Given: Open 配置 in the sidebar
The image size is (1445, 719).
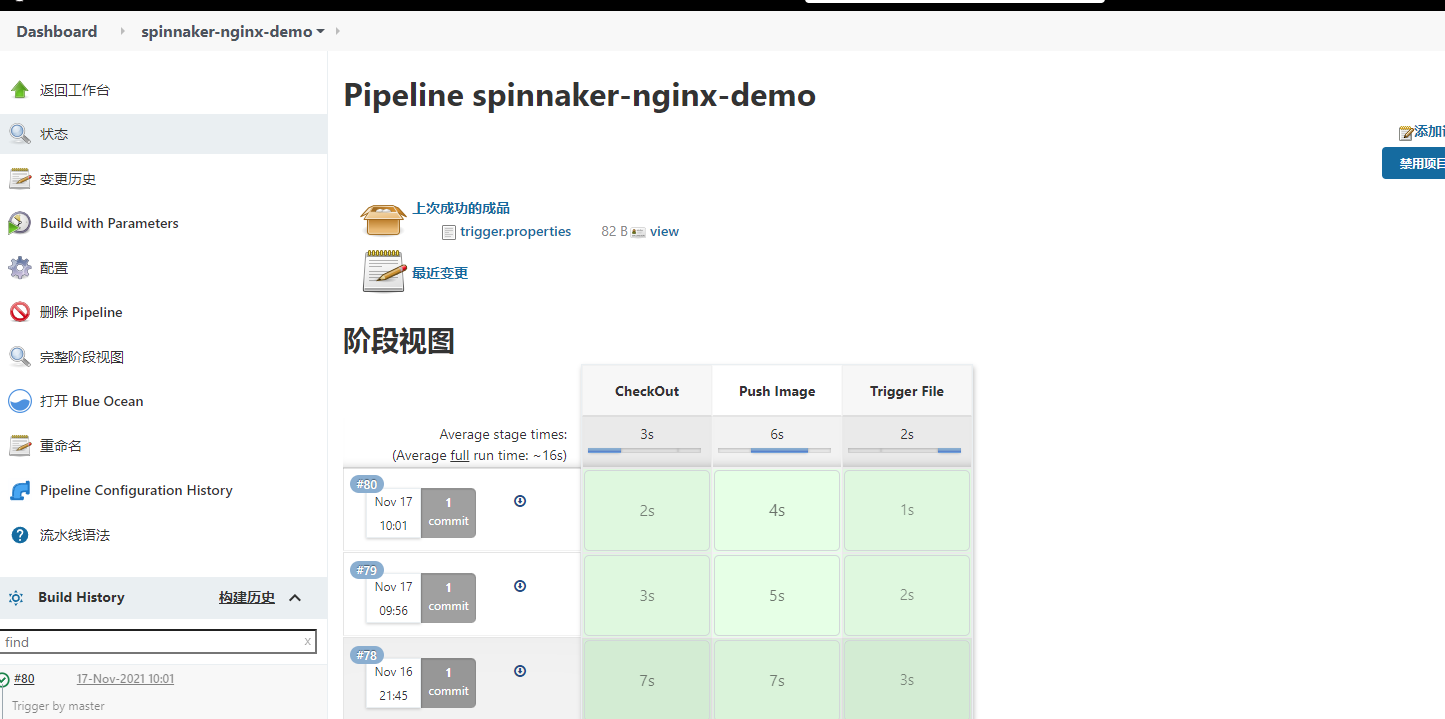Looking at the screenshot, I should pos(54,268).
